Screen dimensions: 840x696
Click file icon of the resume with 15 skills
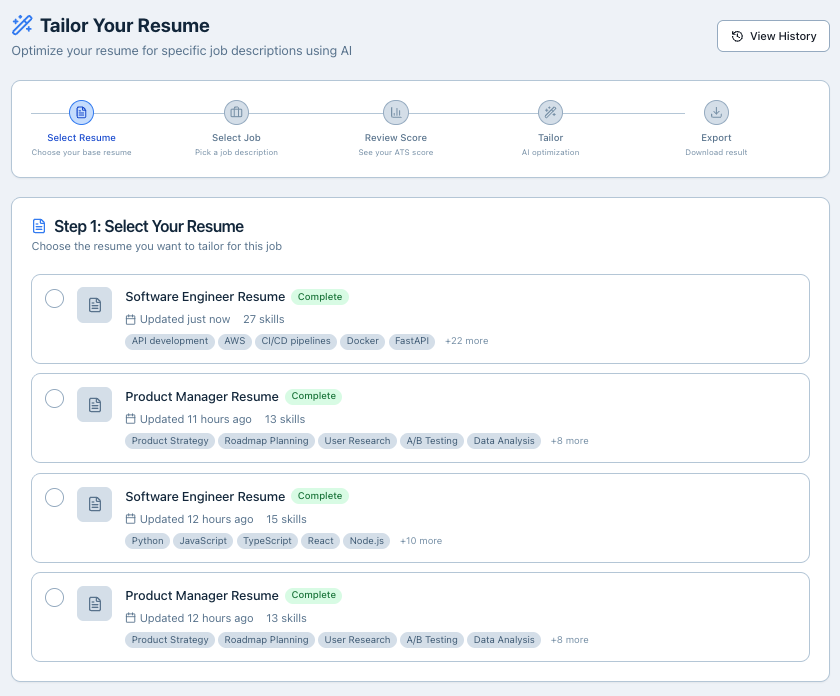coord(95,504)
